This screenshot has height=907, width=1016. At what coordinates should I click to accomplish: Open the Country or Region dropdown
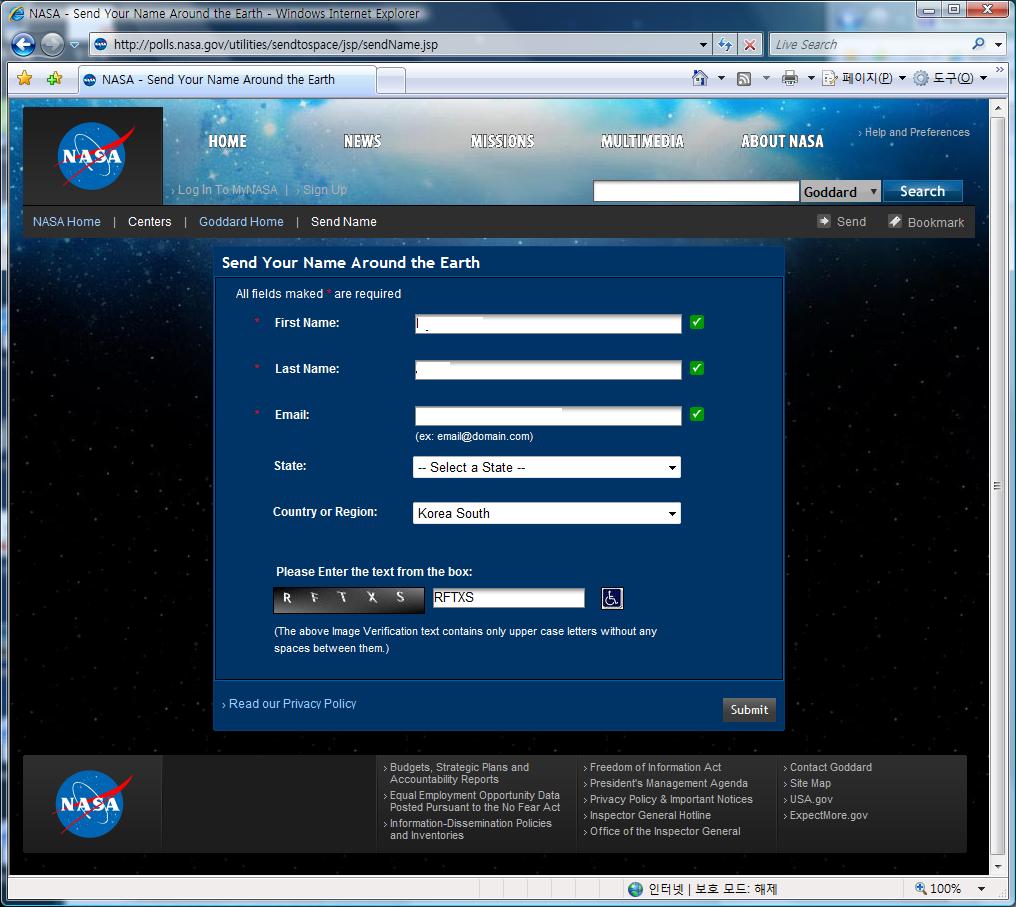point(547,513)
